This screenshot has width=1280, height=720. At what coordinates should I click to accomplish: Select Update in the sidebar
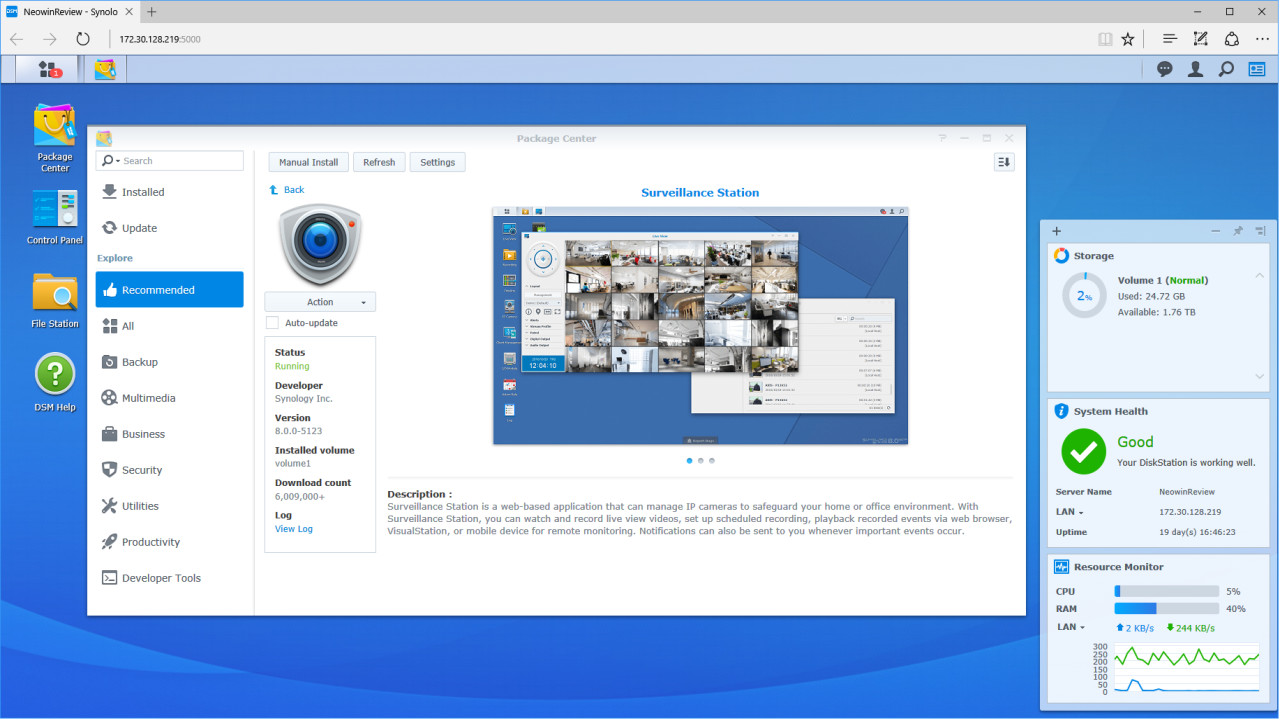(x=170, y=228)
